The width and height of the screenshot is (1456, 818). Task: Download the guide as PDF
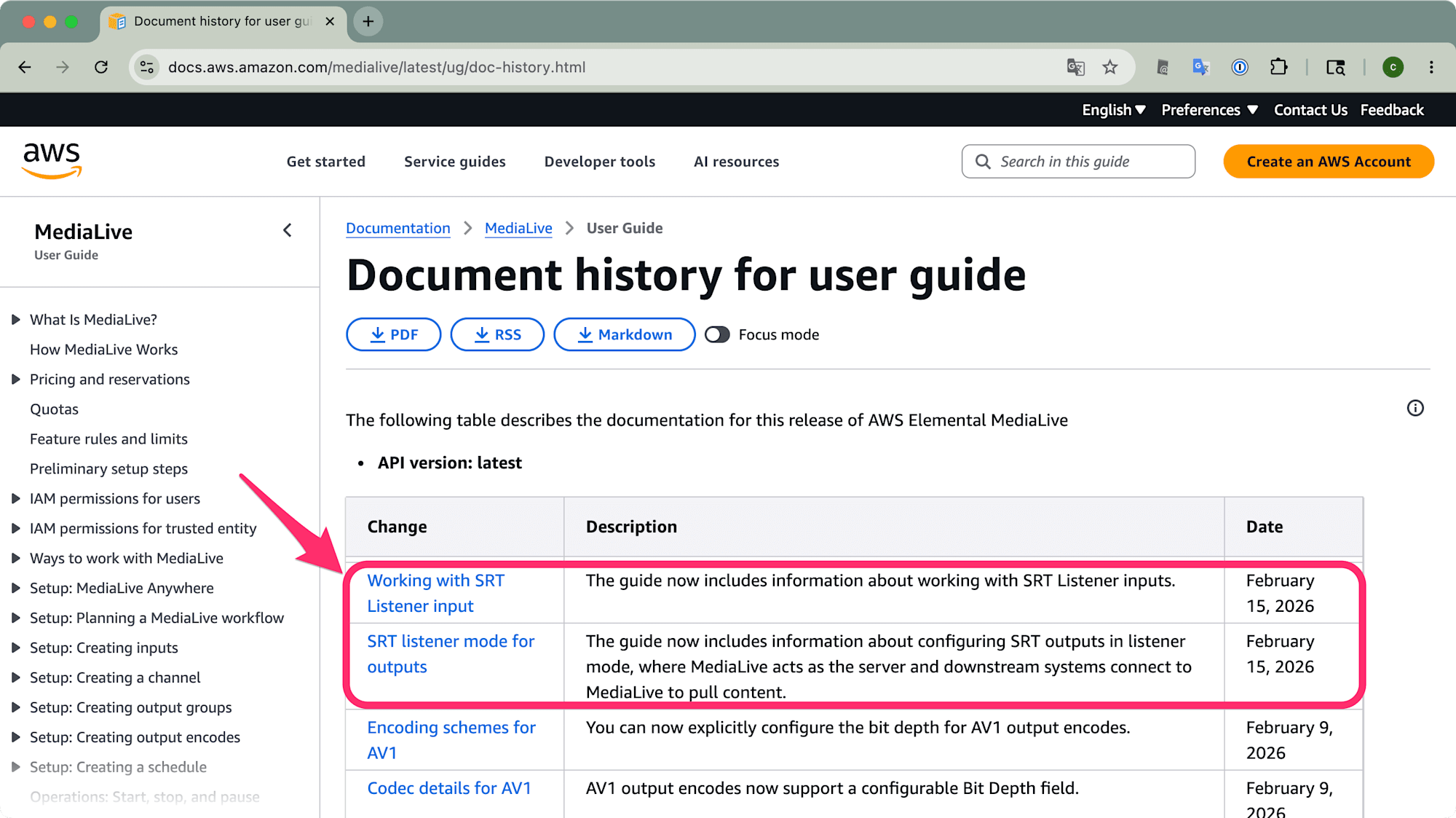point(394,334)
